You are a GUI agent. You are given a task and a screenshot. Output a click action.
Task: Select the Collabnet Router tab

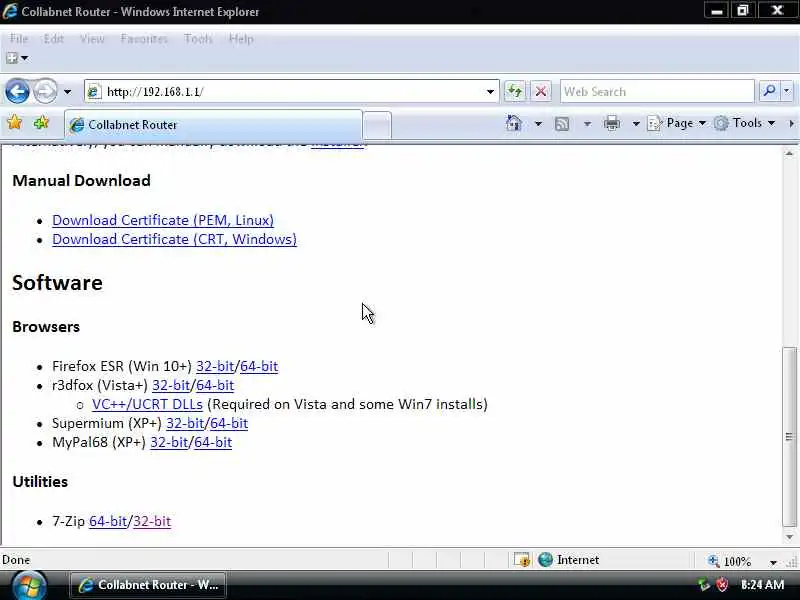(x=213, y=125)
